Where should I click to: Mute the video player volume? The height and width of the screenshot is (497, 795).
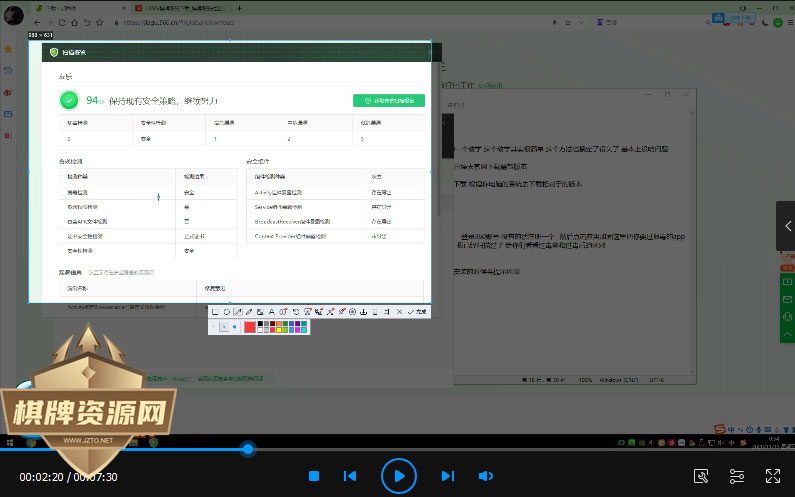click(486, 476)
